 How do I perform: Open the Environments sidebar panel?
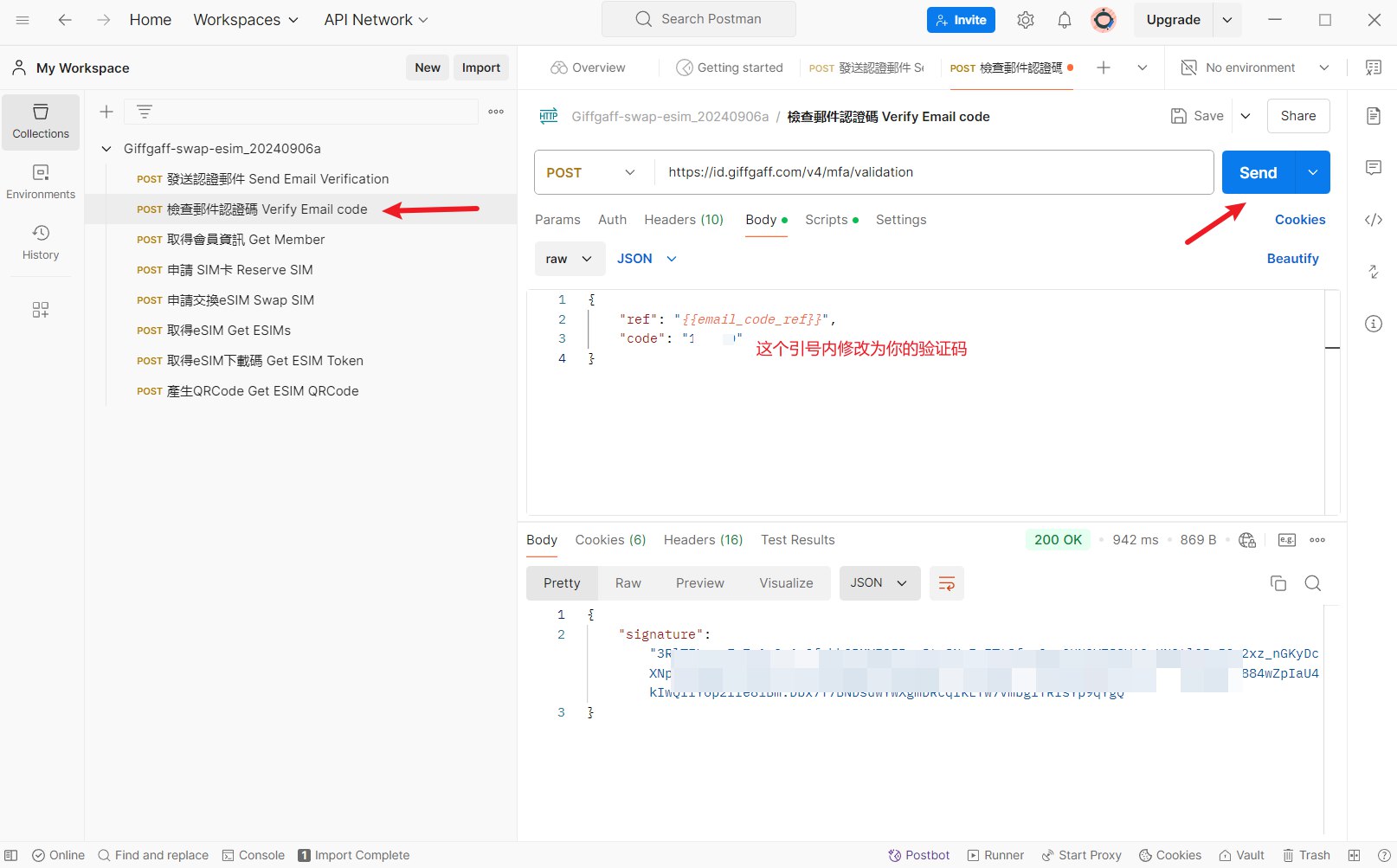point(41,182)
